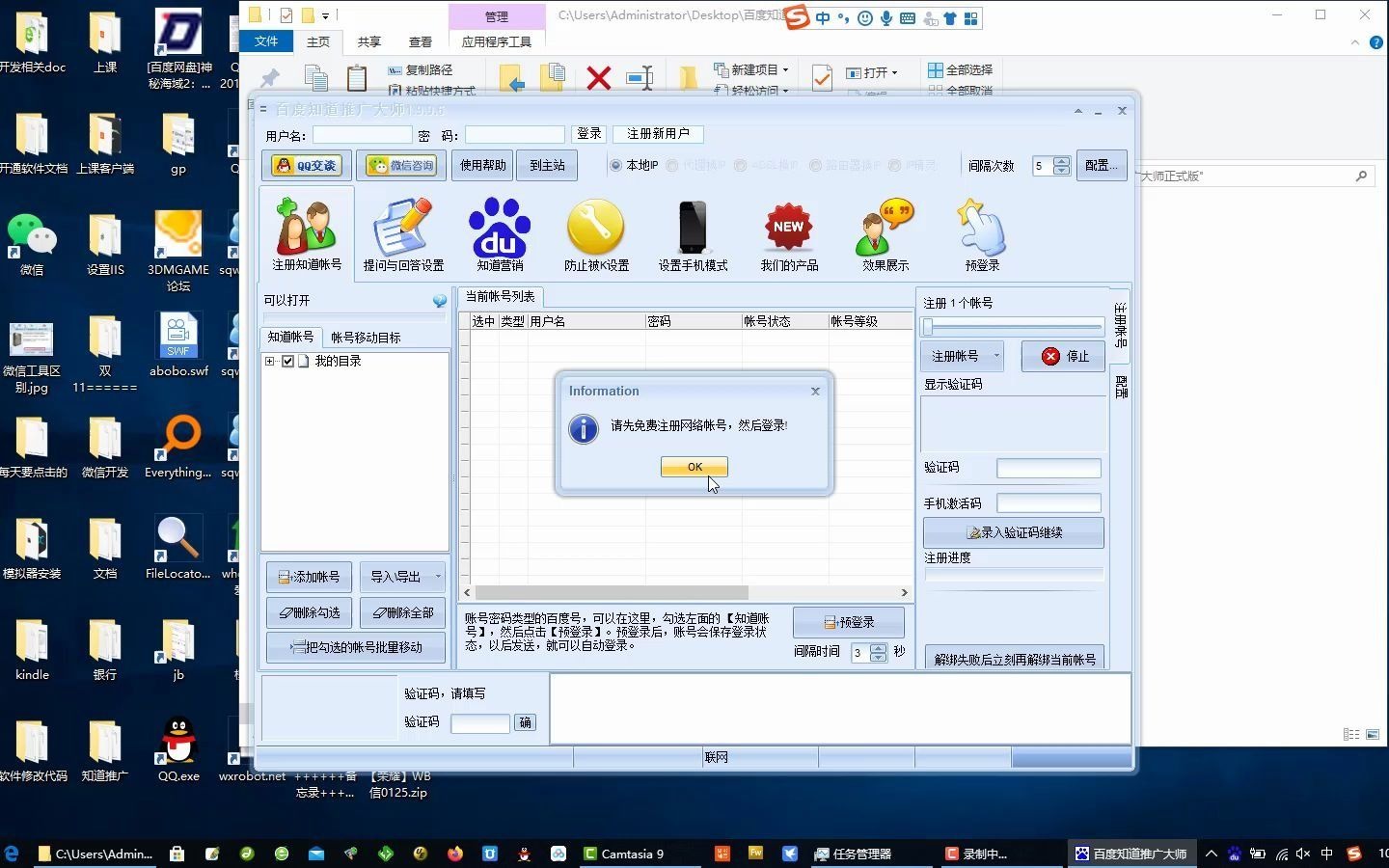Switch to Explorer's 共享 ribbon tab
Screen dimensions: 1389x868
tap(369, 41)
